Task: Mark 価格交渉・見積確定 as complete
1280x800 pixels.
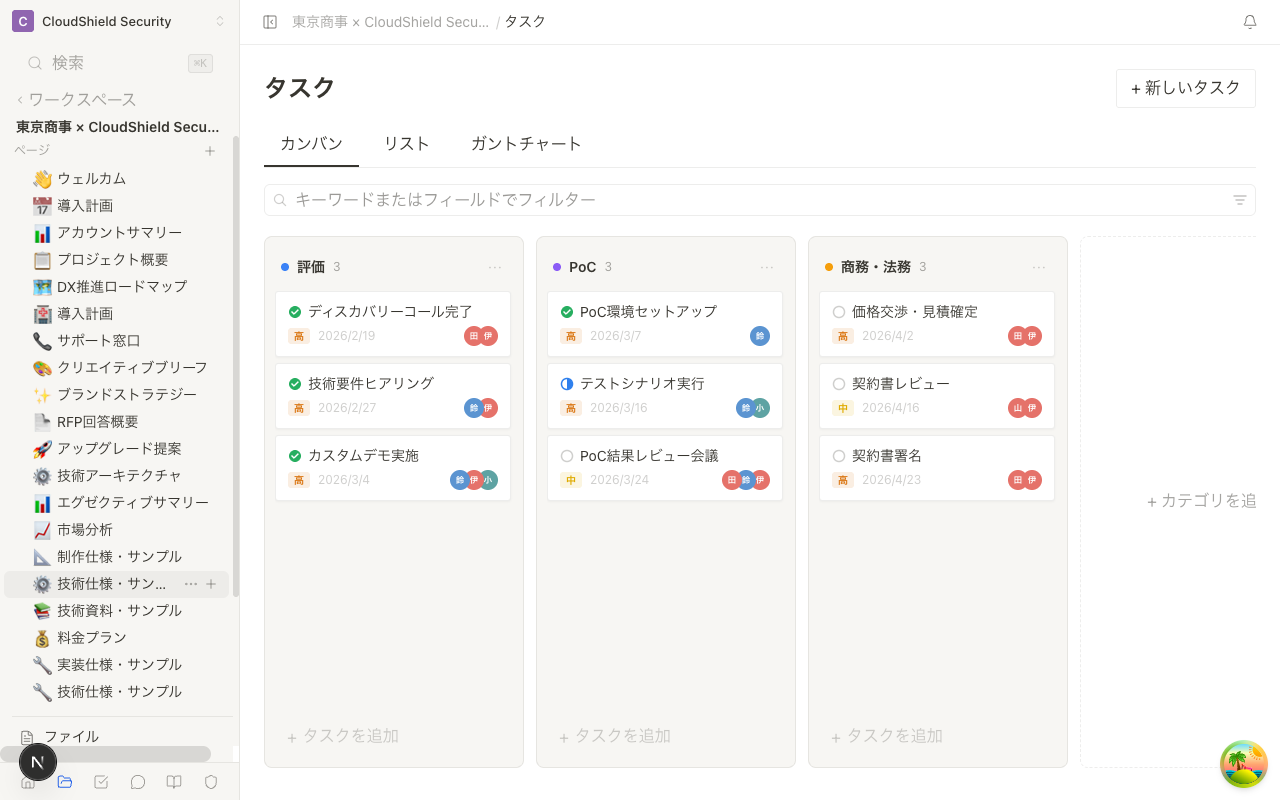Action: pos(838,311)
